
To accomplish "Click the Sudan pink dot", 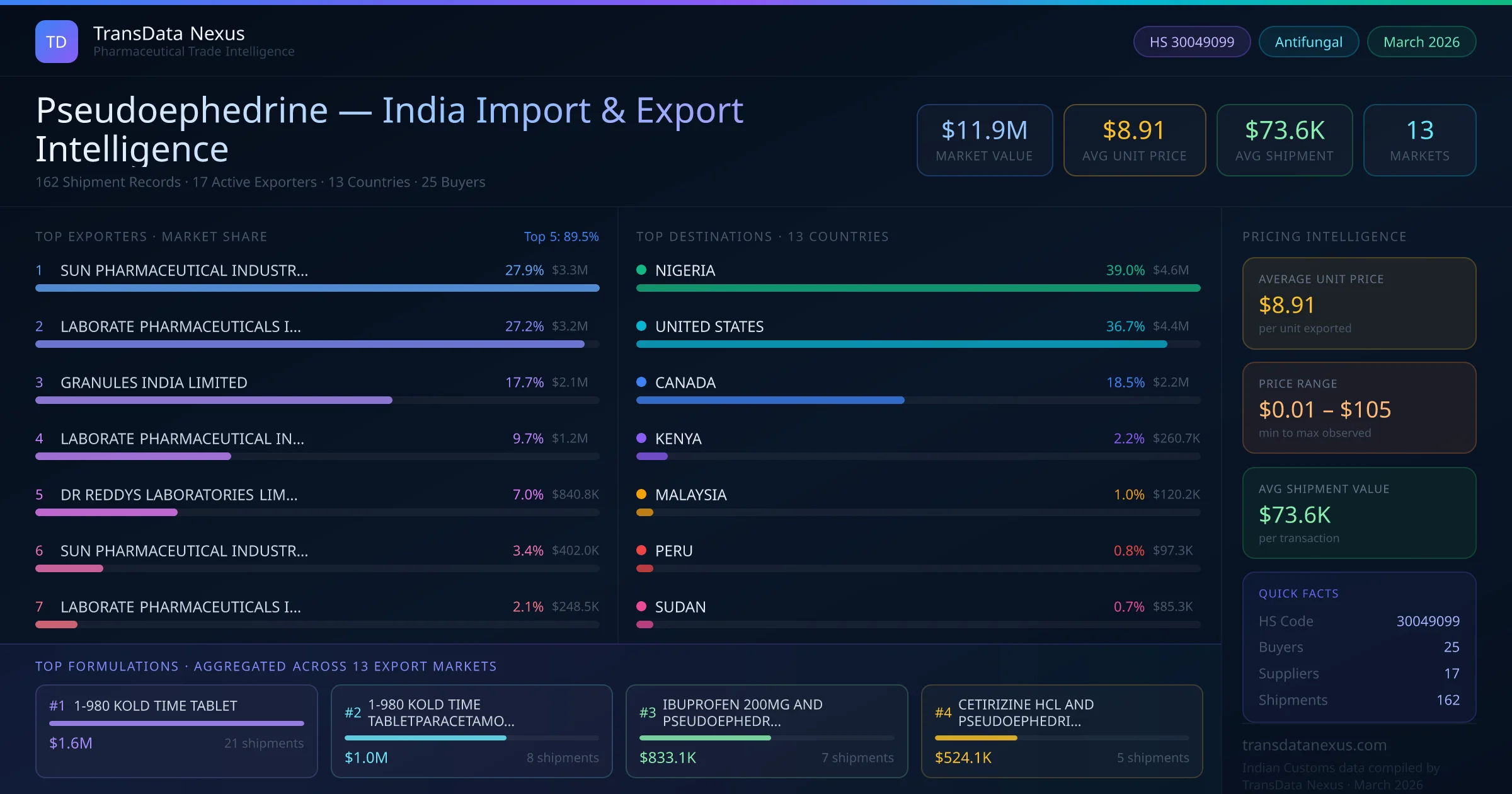I will point(641,607).
